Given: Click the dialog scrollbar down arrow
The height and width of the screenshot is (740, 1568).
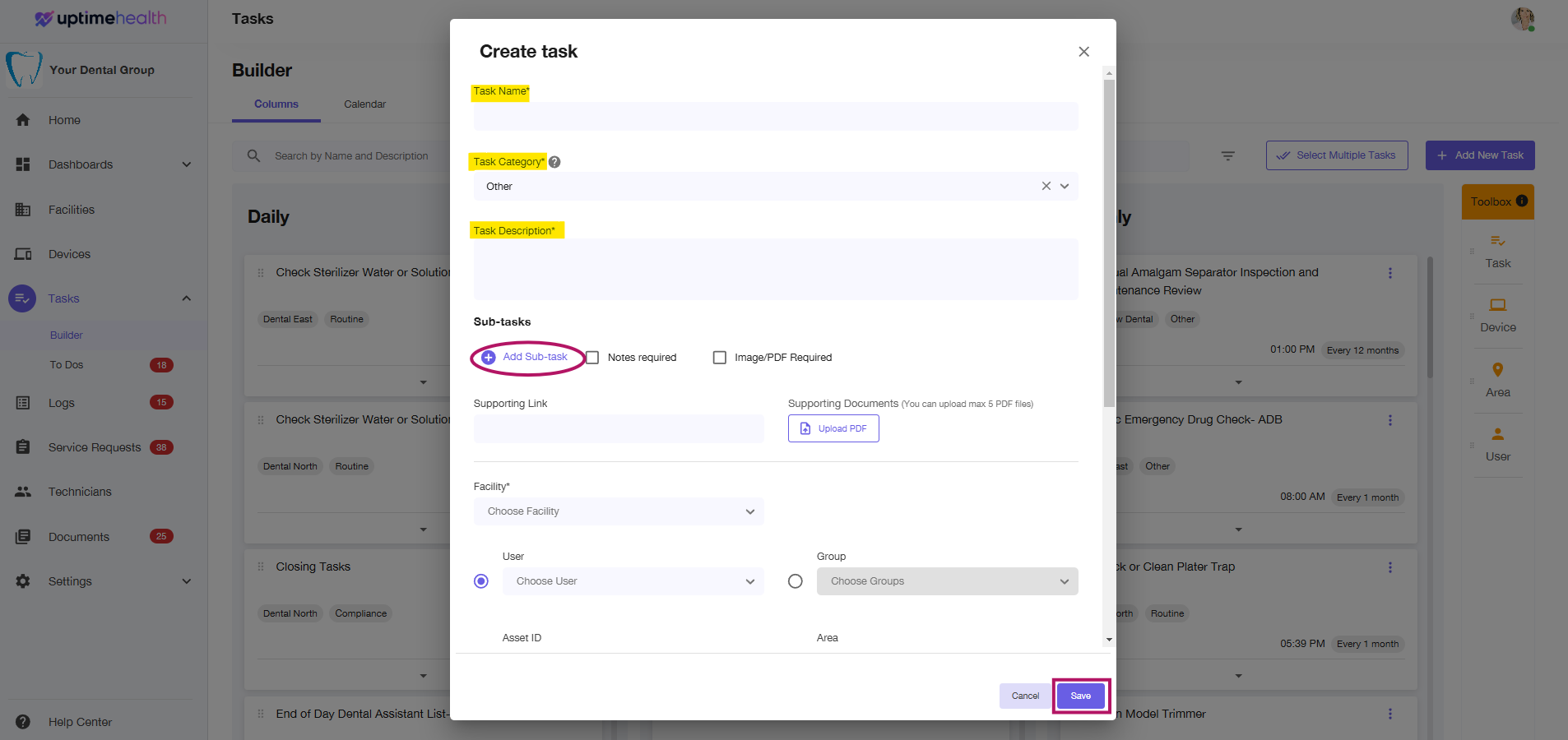Looking at the screenshot, I should point(1109,640).
